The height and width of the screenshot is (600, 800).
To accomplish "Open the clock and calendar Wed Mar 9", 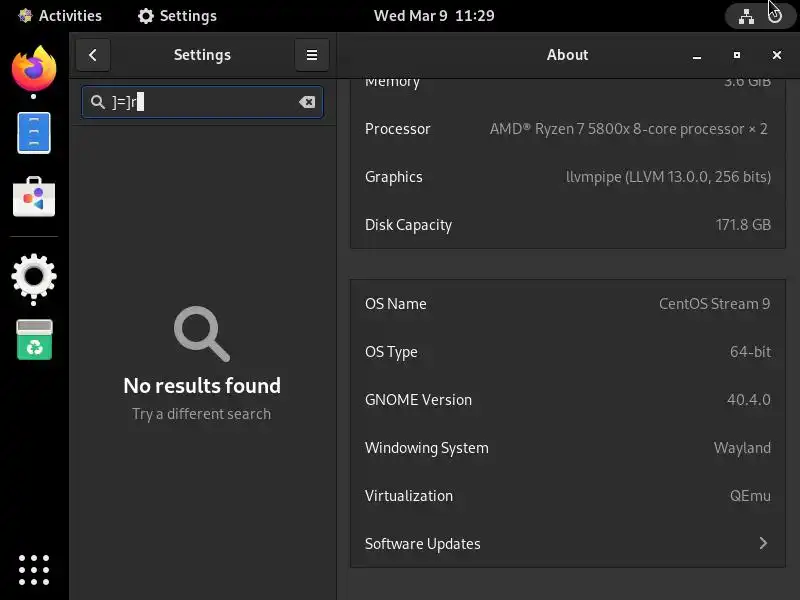I will (434, 16).
